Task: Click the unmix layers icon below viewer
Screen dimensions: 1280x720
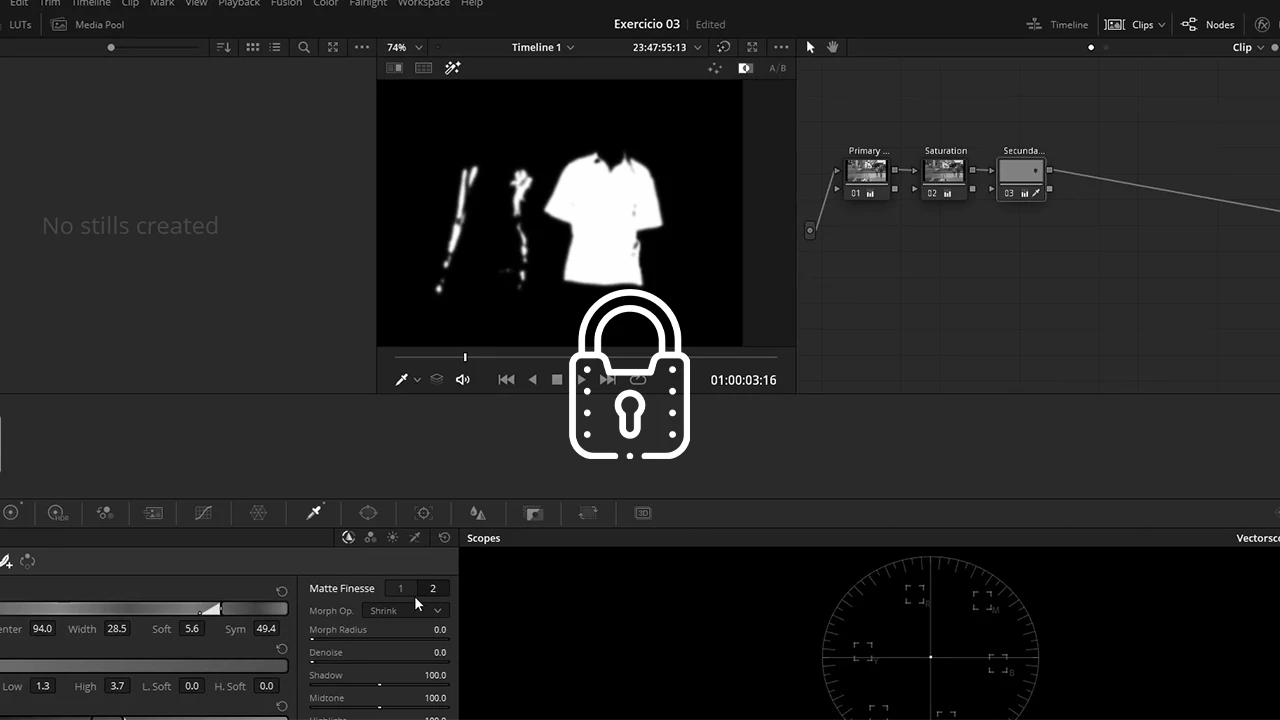Action: point(437,380)
